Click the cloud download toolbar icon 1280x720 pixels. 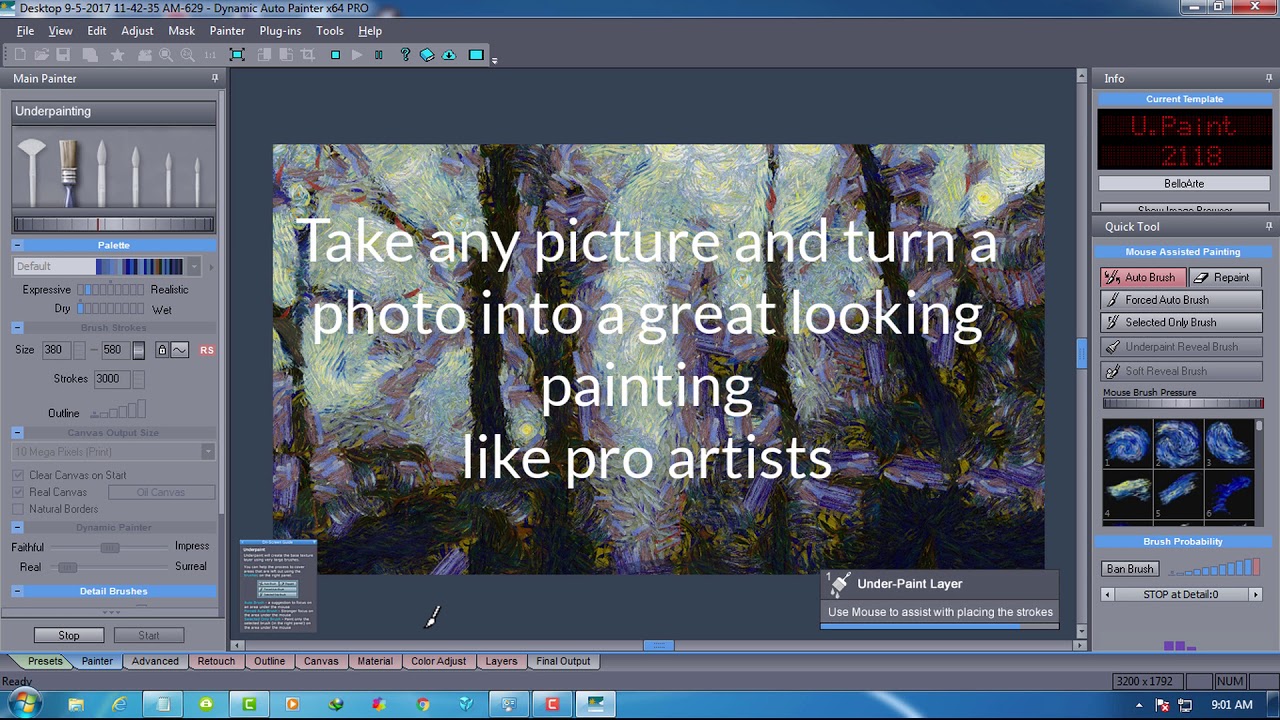point(449,55)
